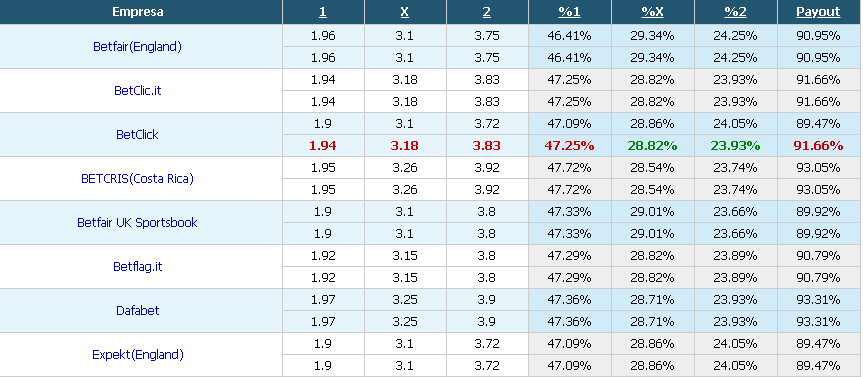Sort by the X column header

pos(405,12)
